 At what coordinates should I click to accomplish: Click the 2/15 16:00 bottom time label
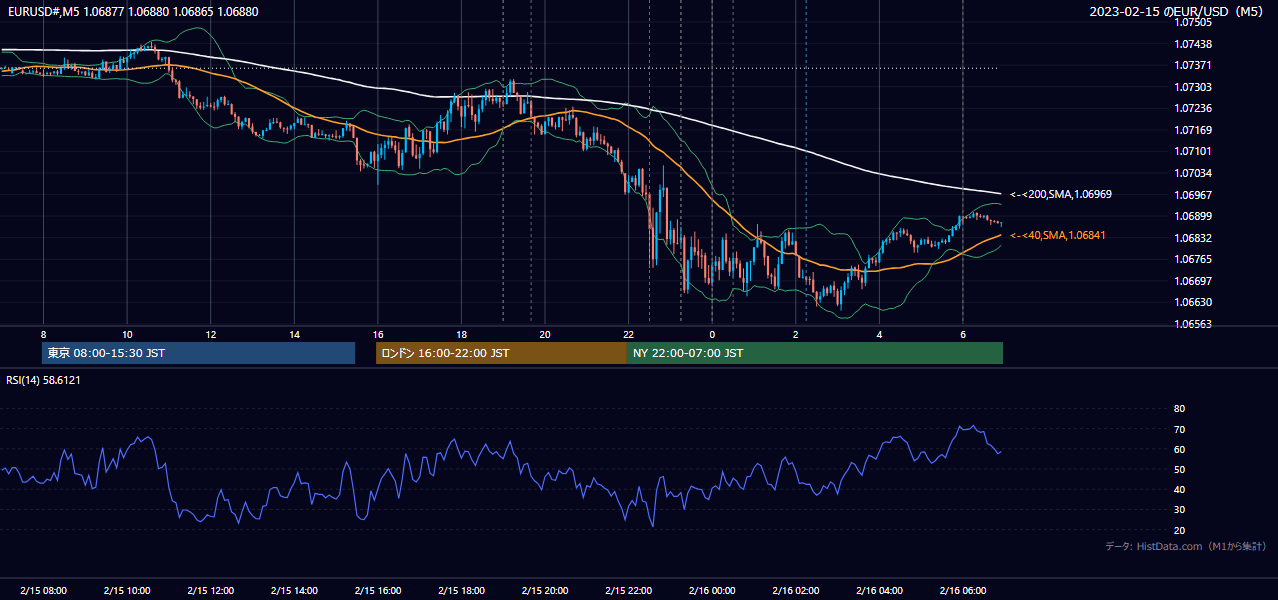pyautogui.click(x=378, y=591)
